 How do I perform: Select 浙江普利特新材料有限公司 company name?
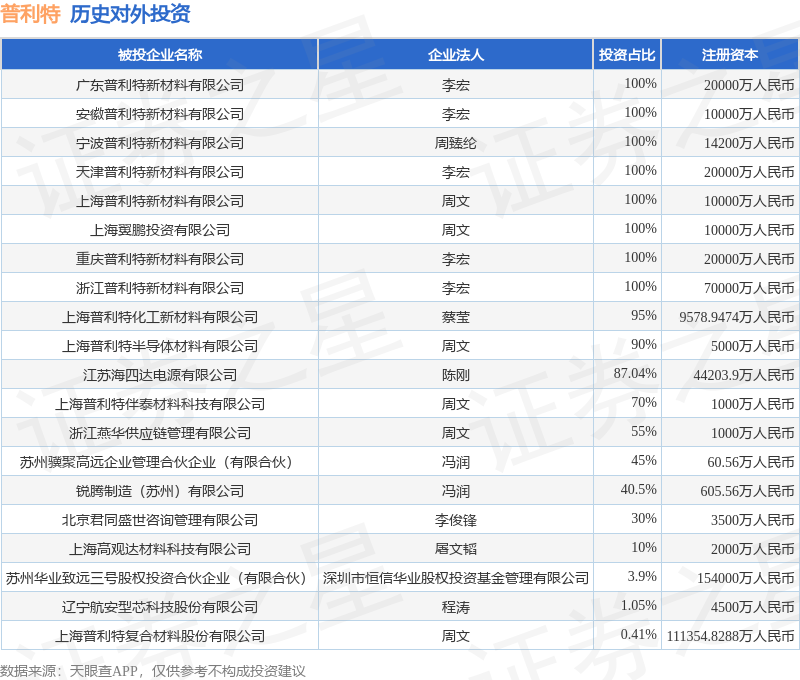click(160, 288)
